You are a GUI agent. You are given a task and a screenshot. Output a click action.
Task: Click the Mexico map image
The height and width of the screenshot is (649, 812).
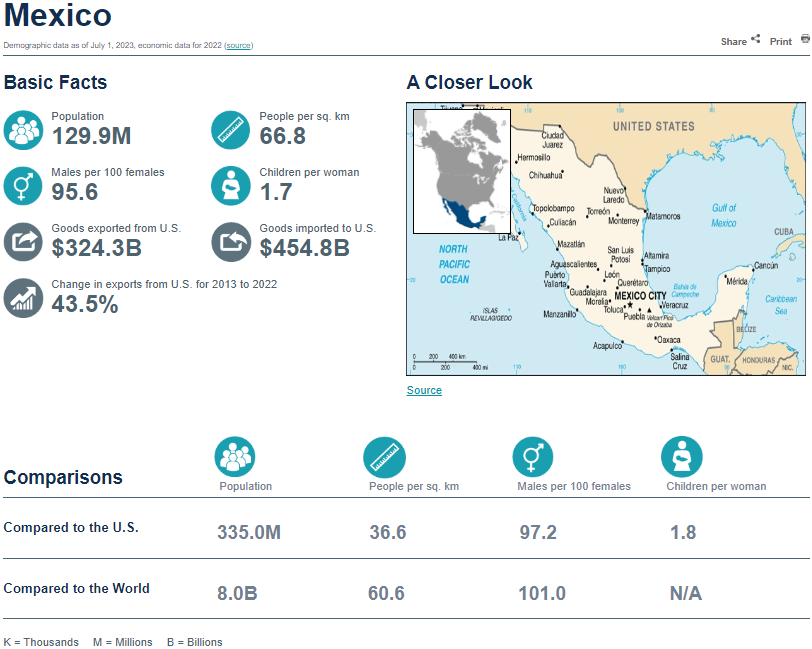(x=606, y=239)
